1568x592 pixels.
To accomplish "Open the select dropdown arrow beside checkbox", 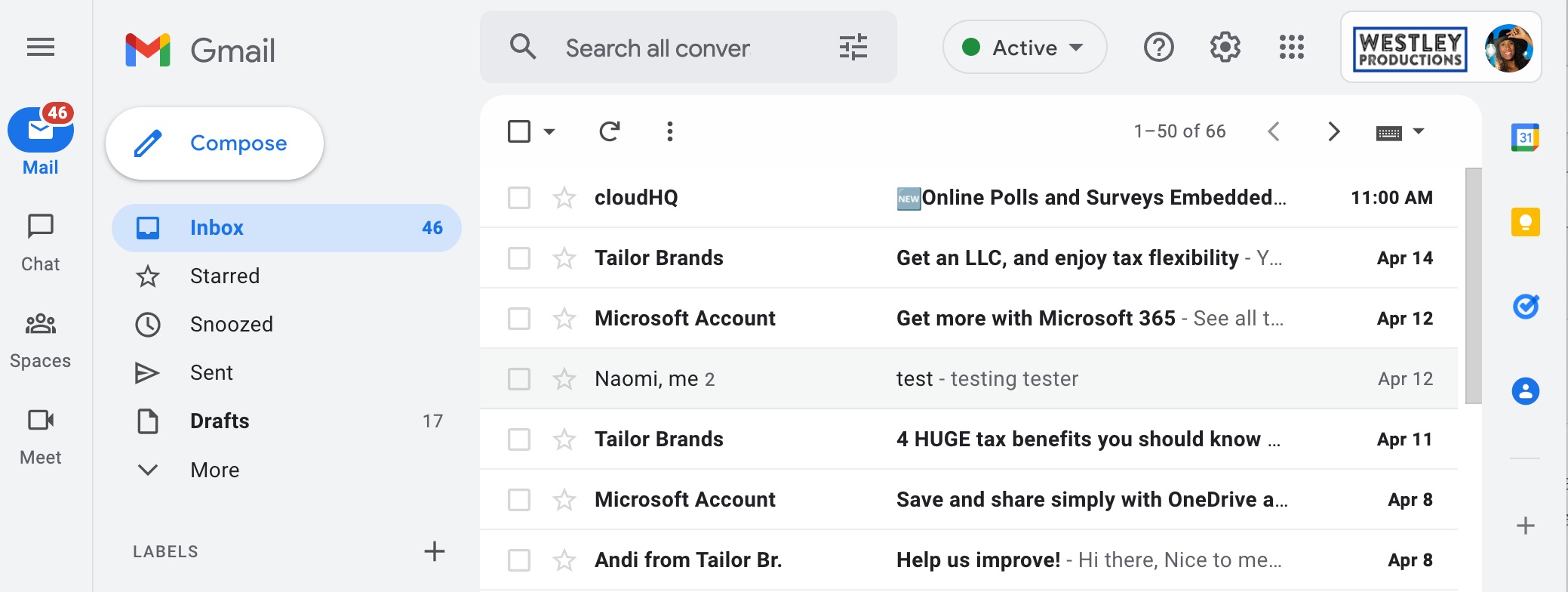I will 549,131.
